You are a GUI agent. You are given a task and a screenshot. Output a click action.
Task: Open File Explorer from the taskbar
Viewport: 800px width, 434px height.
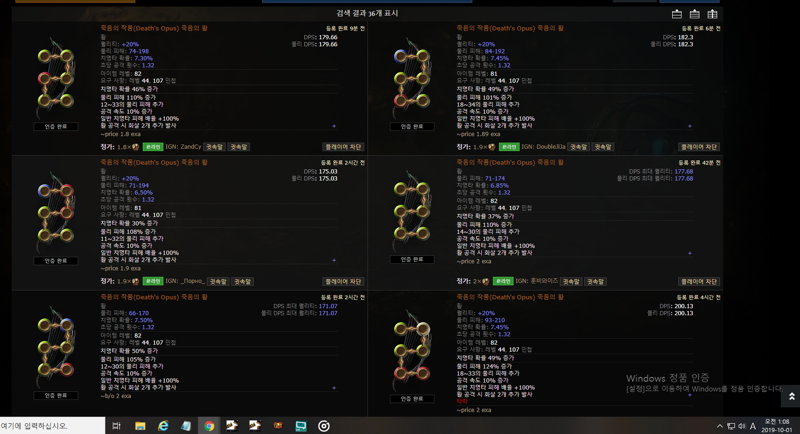pos(140,426)
